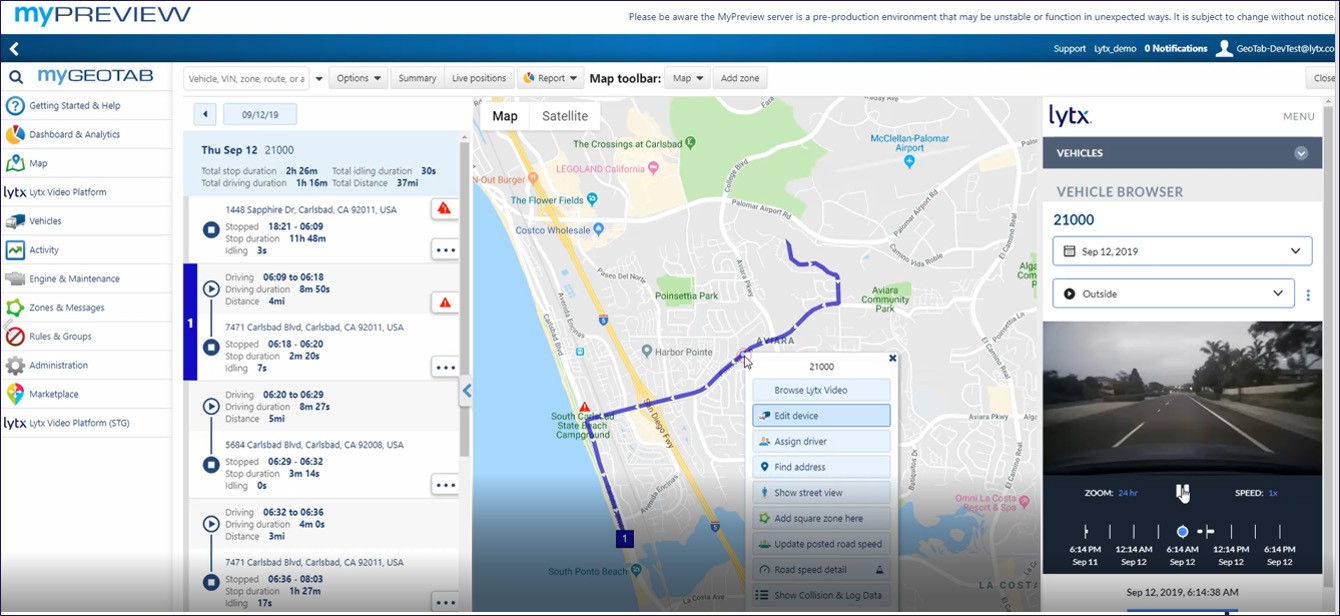The image size is (1340, 616).
Task: Open Rules & Groups section
Action: coord(60,337)
